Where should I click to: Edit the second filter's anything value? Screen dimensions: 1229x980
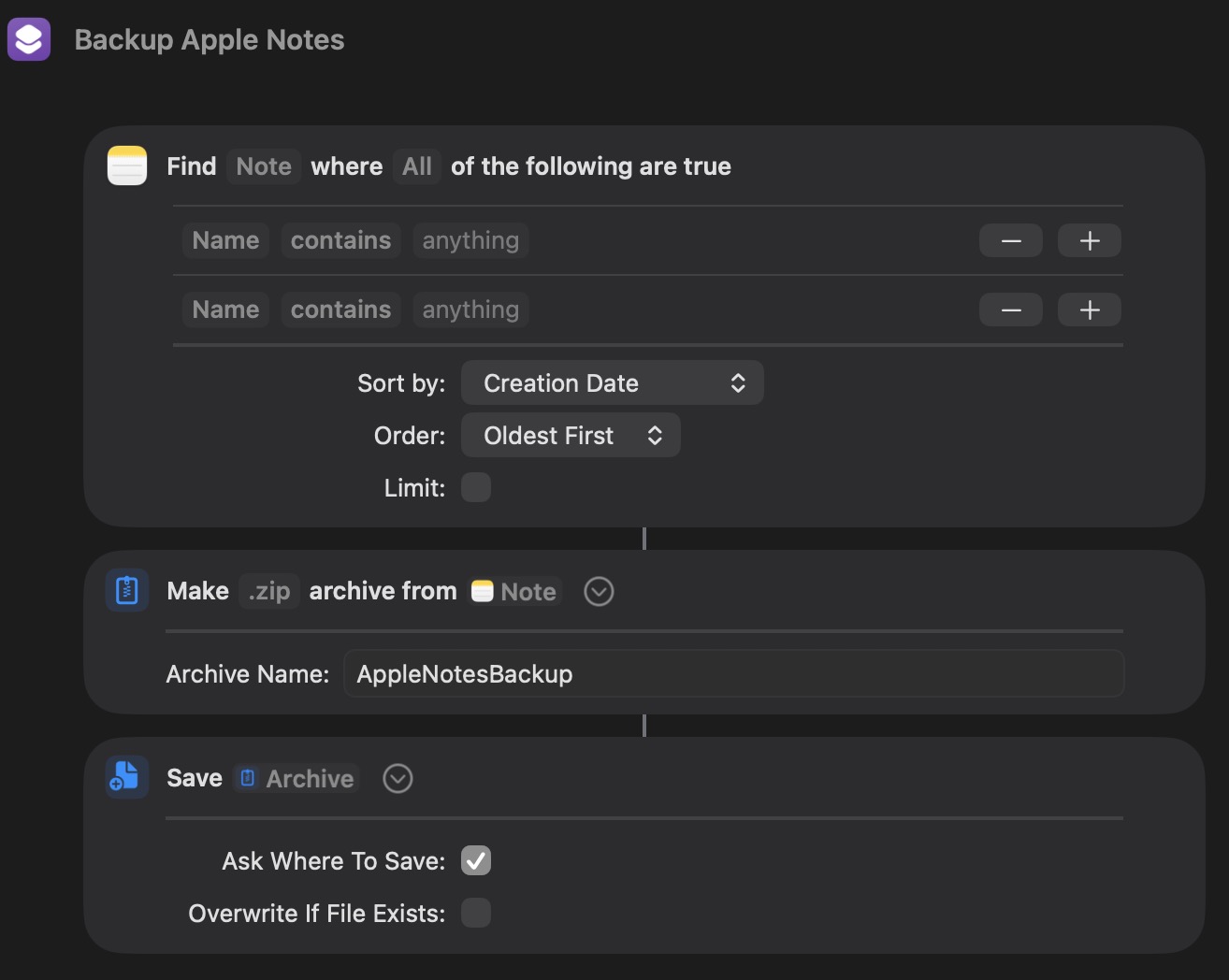point(470,310)
